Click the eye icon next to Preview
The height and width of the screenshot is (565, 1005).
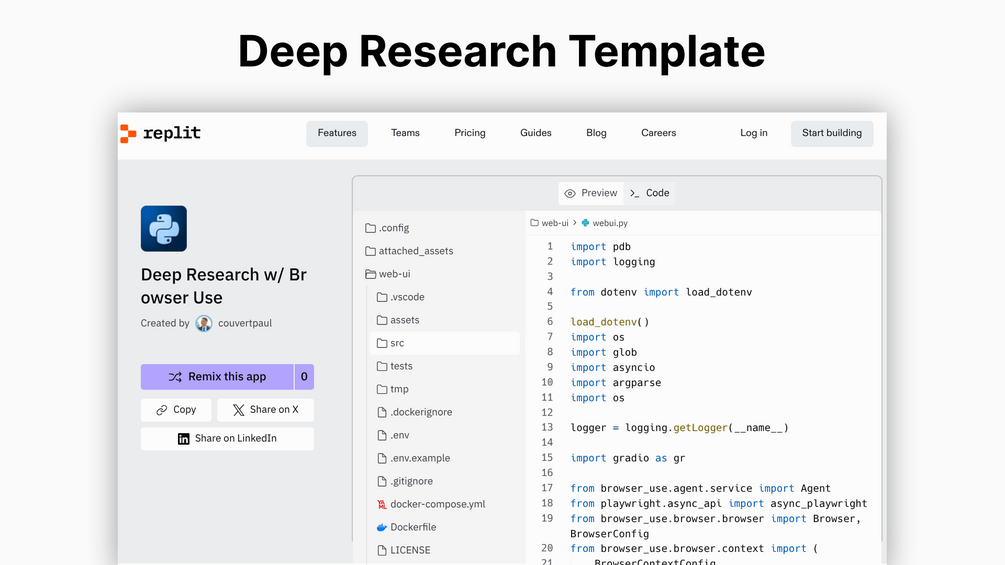pos(570,193)
